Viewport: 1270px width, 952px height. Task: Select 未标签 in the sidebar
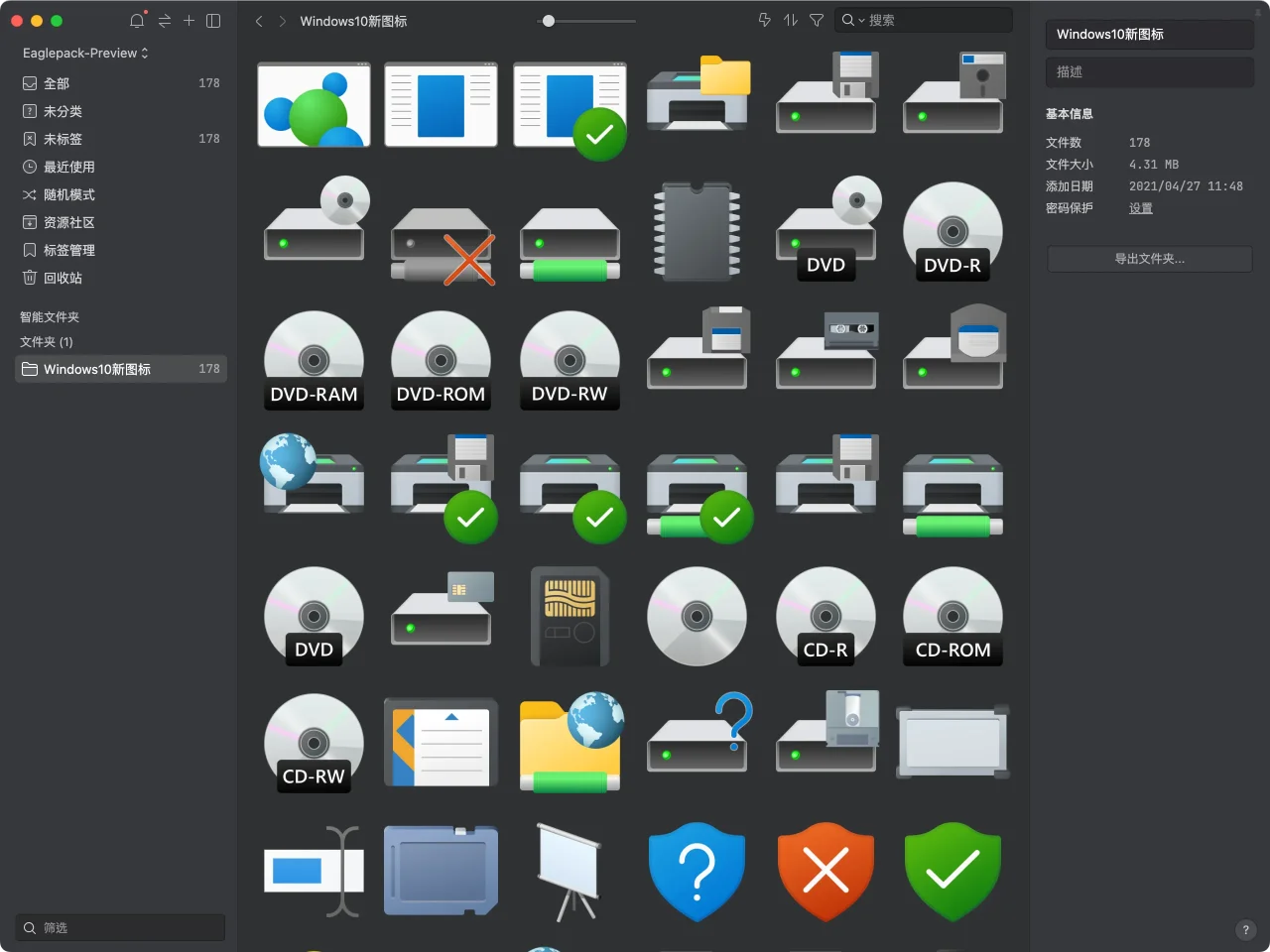[x=120, y=139]
